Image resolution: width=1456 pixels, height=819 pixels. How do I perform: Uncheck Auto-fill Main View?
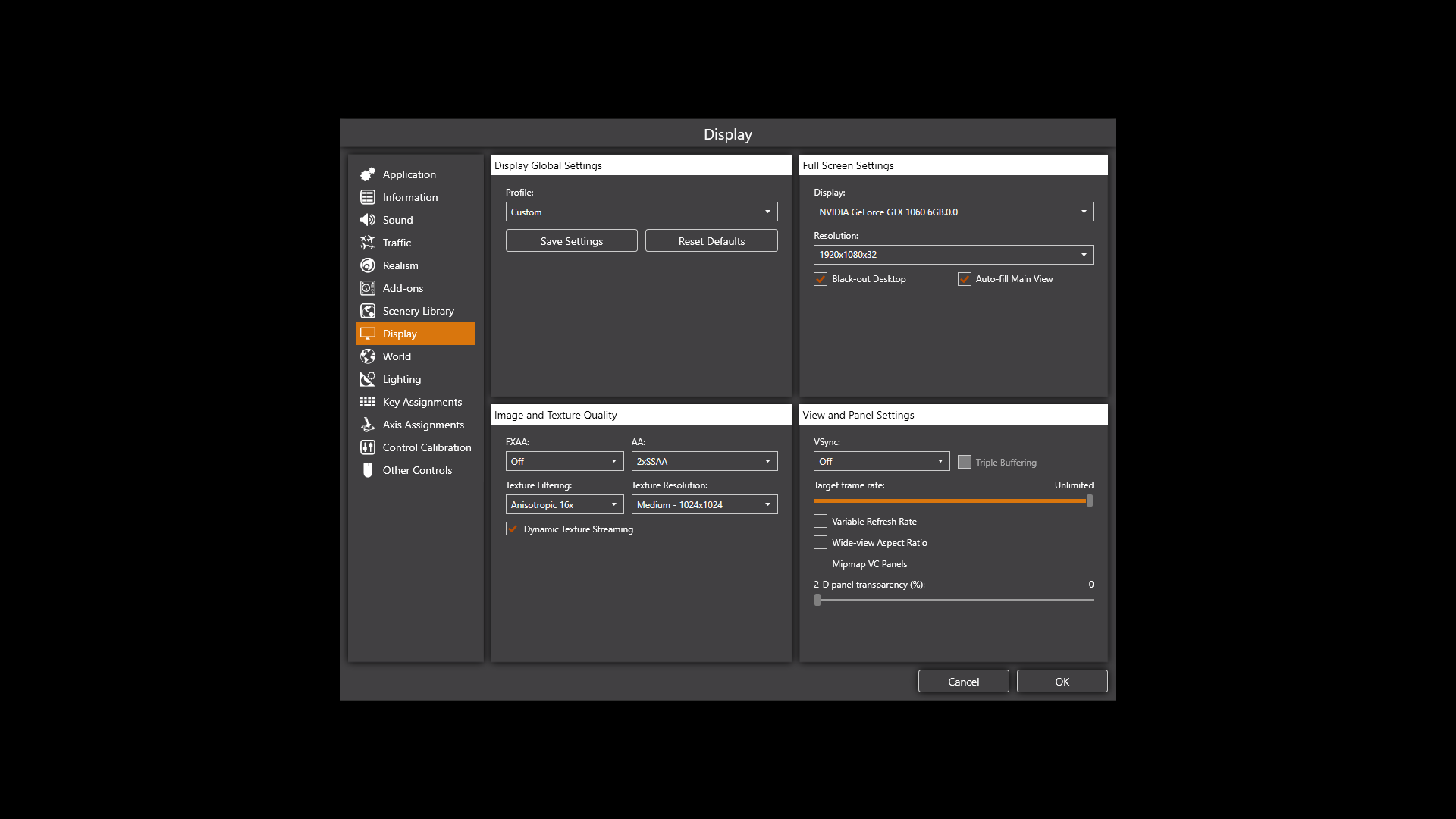pyautogui.click(x=965, y=279)
